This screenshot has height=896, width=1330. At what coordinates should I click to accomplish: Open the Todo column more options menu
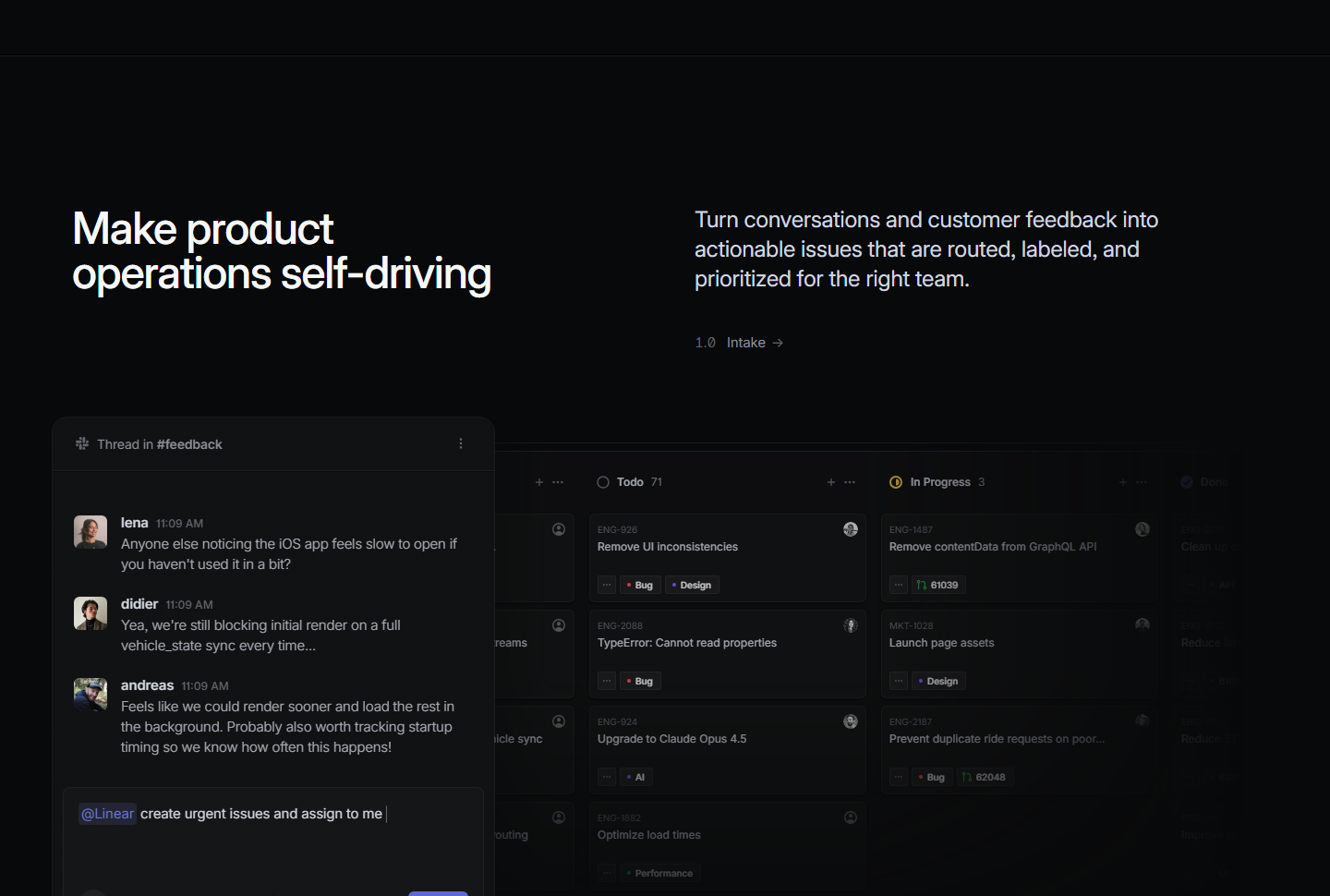850,482
